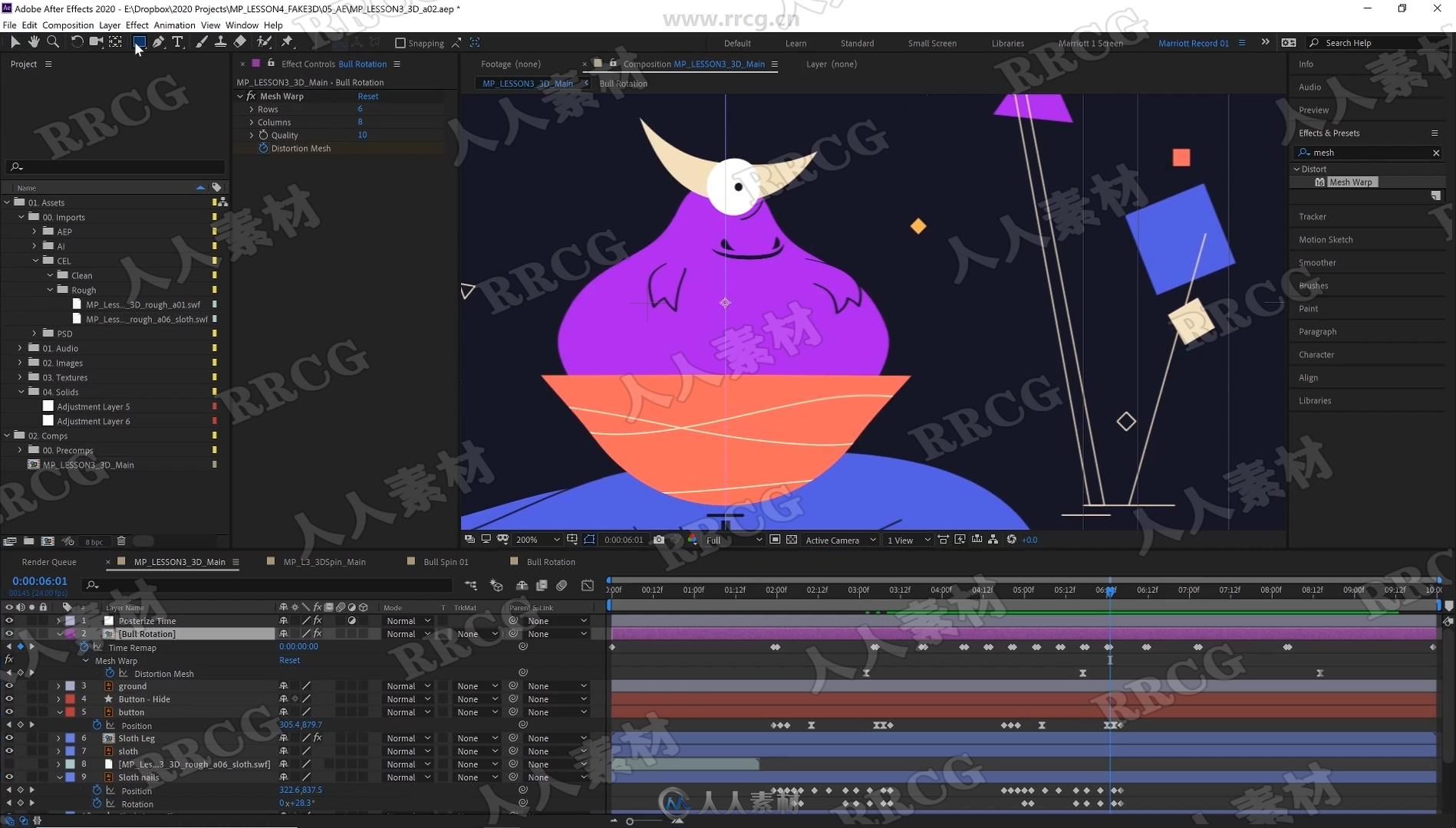
Task: Hide the Bull Rotation layer
Action: click(x=9, y=634)
